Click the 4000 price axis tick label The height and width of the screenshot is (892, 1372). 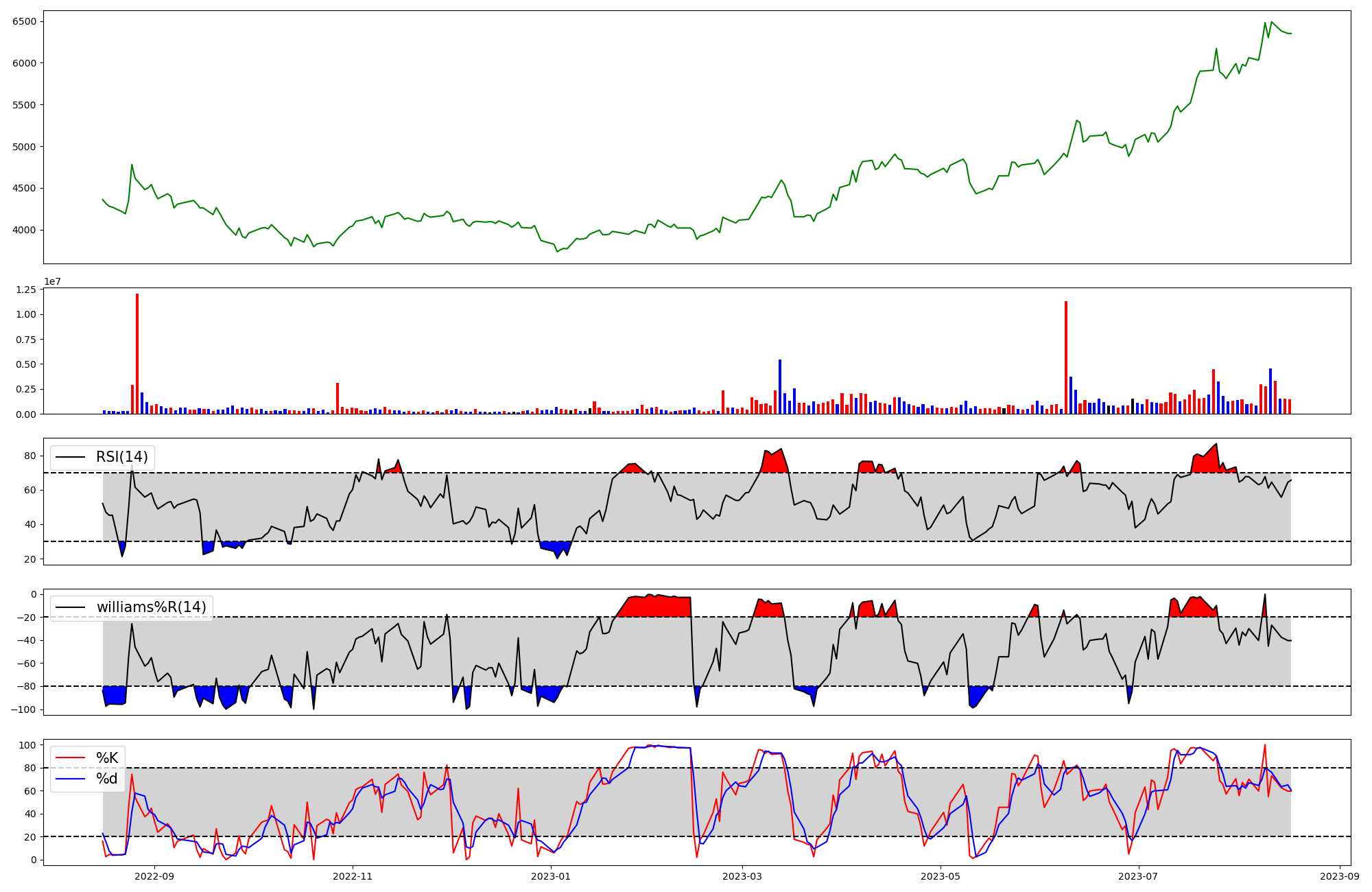pyautogui.click(x=25, y=230)
